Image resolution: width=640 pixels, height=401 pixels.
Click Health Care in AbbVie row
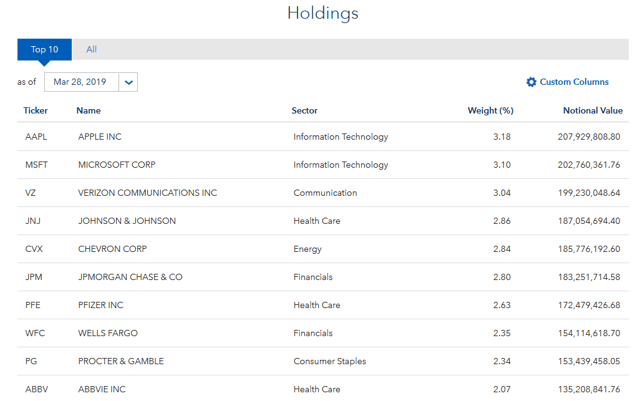317,390
